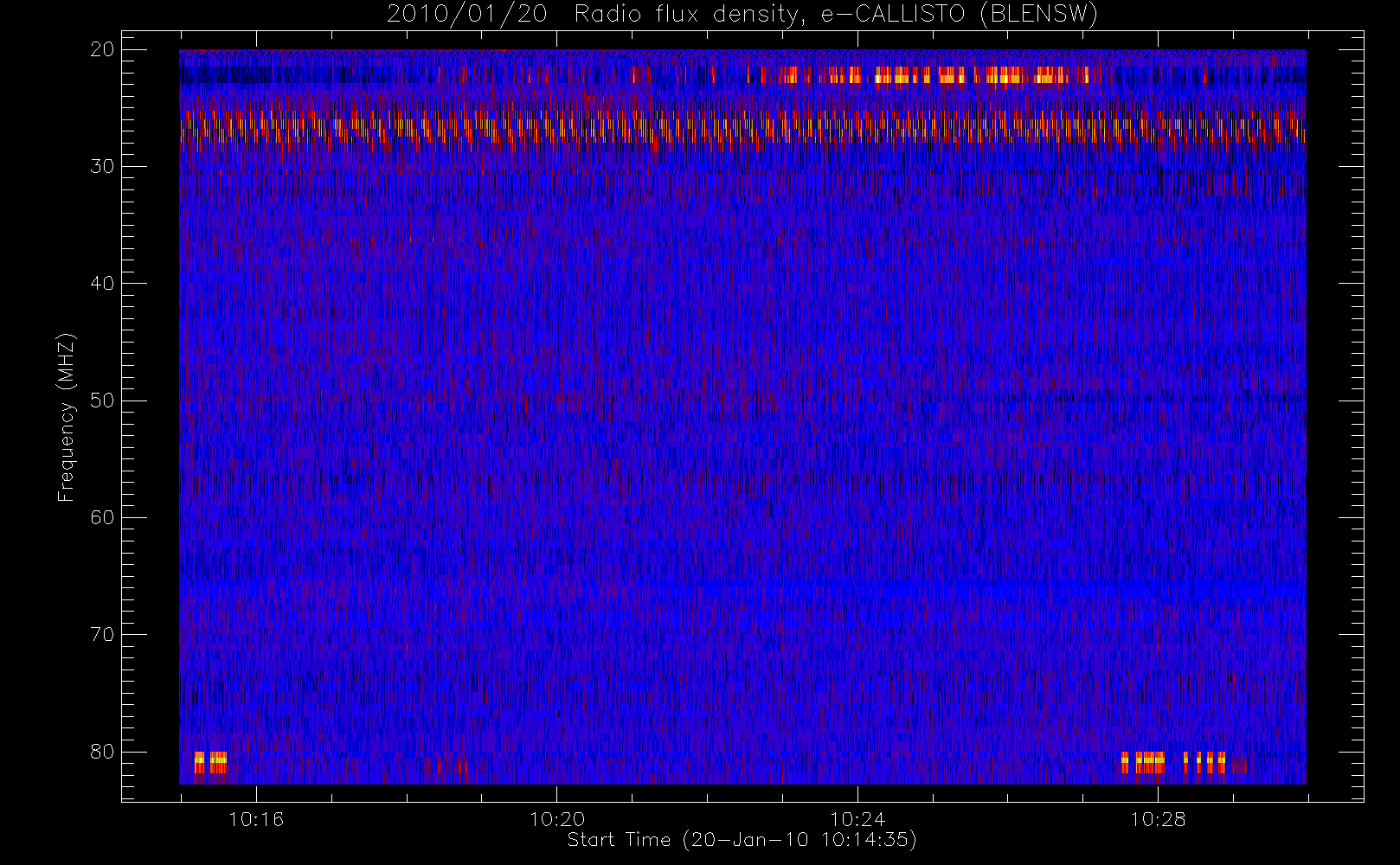The image size is (1400, 865).
Task: Click the 50 MHz frequency tick label
Action: point(102,400)
